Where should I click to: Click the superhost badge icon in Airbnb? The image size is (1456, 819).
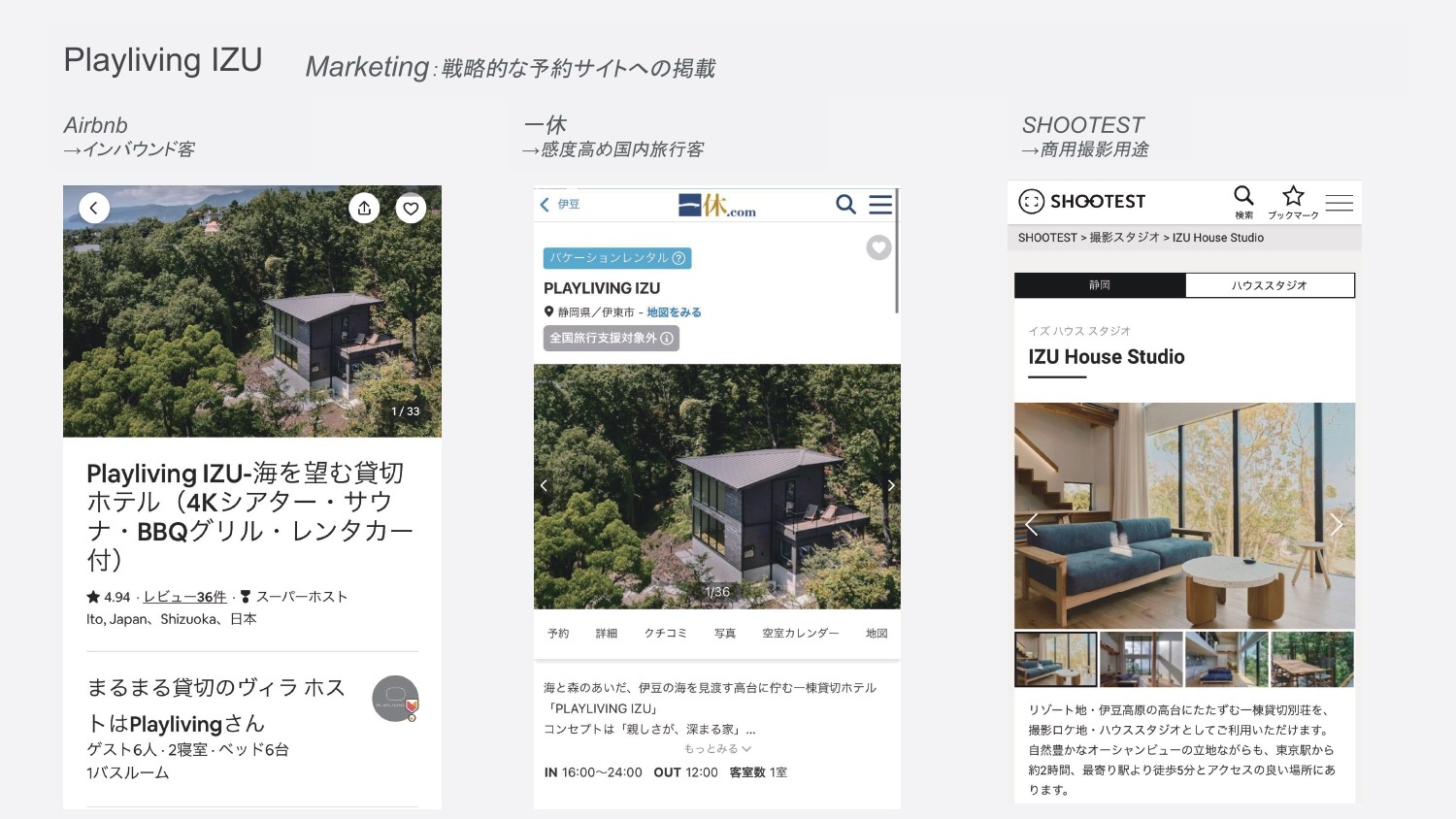246,597
